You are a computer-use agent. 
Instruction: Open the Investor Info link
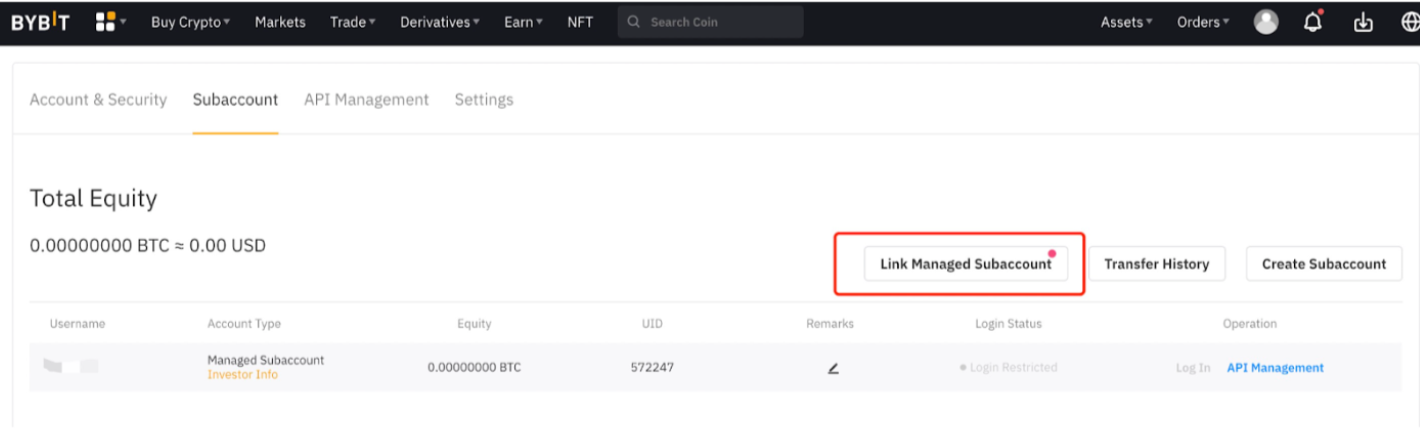pyautogui.click(x=242, y=374)
